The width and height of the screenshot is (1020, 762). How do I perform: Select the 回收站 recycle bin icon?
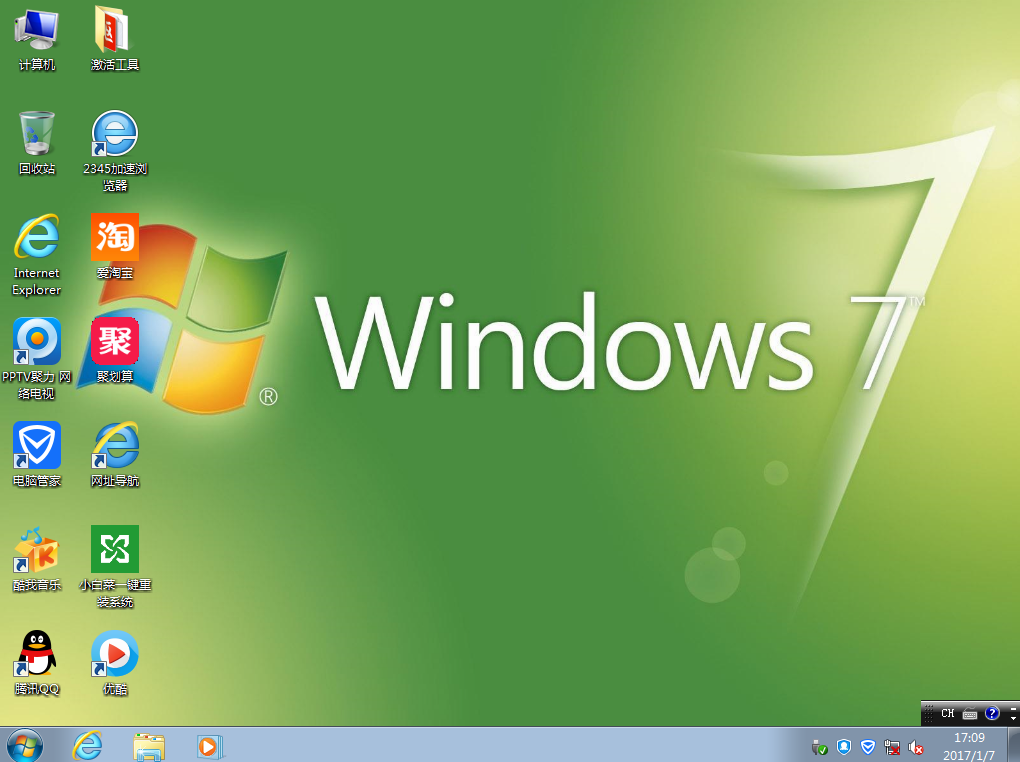click(37, 143)
